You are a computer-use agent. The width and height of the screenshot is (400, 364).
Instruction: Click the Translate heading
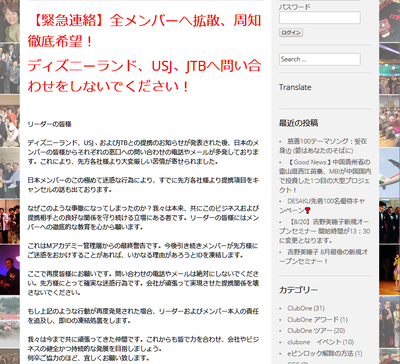click(295, 87)
